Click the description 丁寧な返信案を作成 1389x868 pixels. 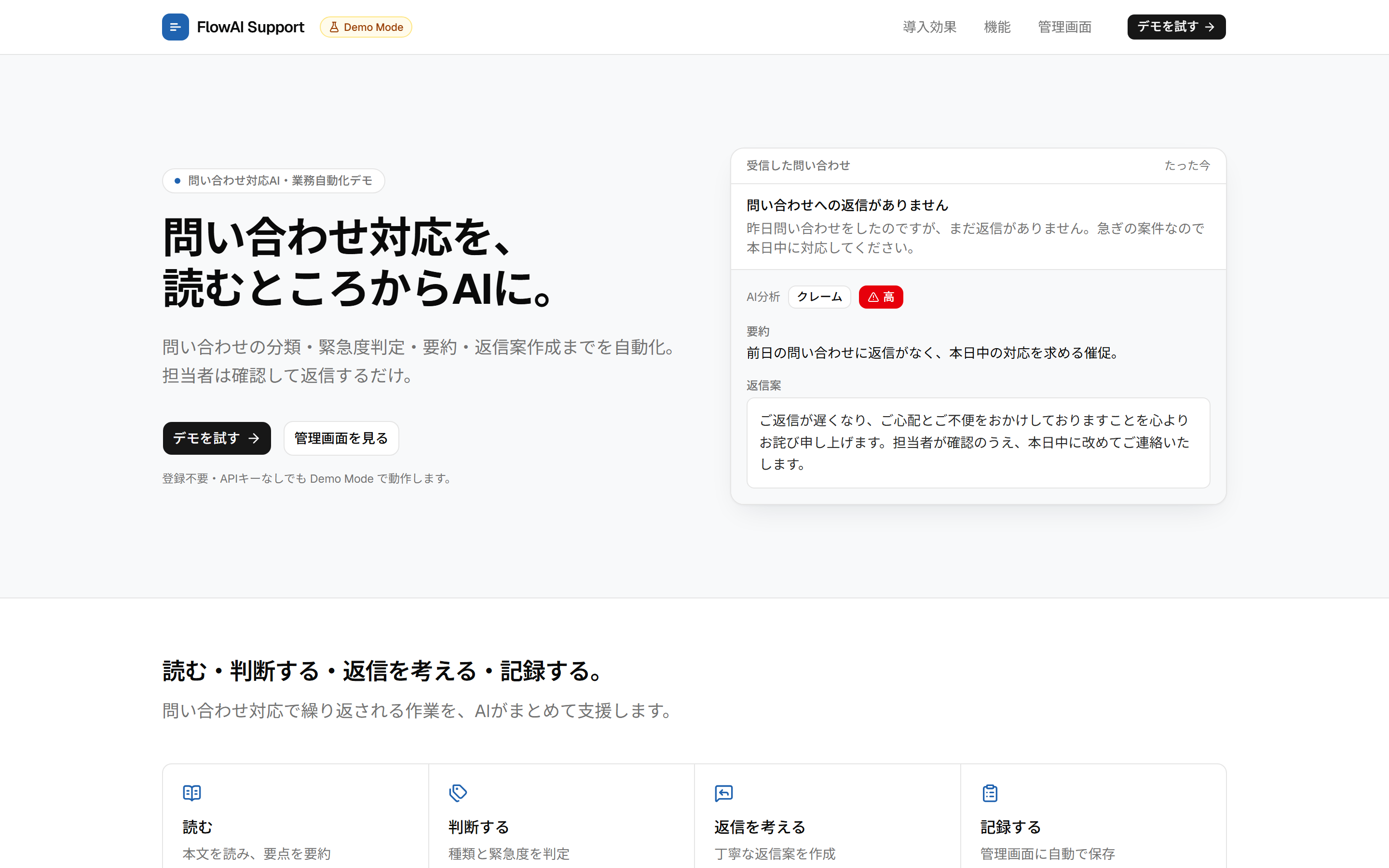[x=775, y=854]
